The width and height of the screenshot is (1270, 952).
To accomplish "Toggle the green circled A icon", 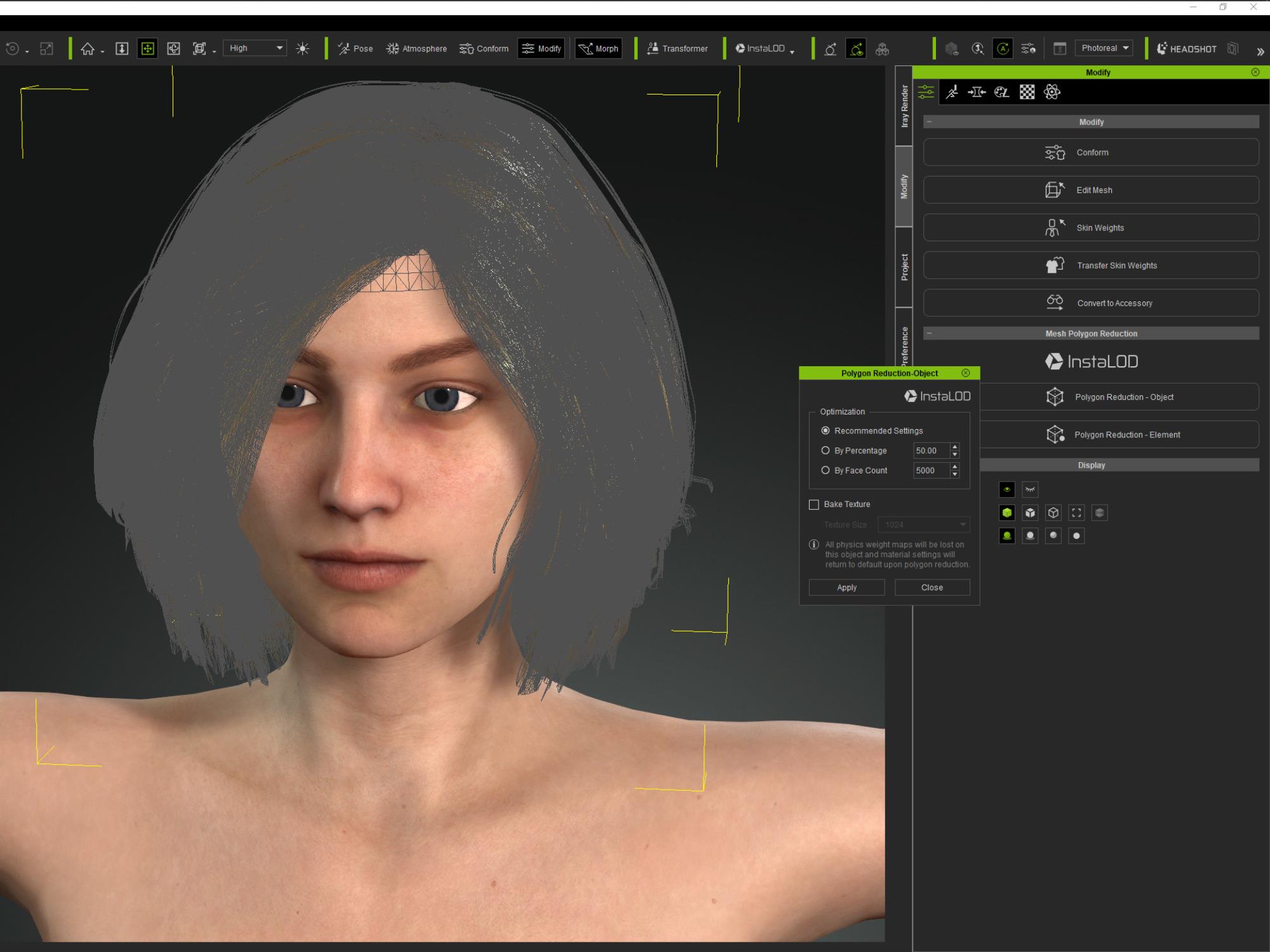I will point(1003,49).
